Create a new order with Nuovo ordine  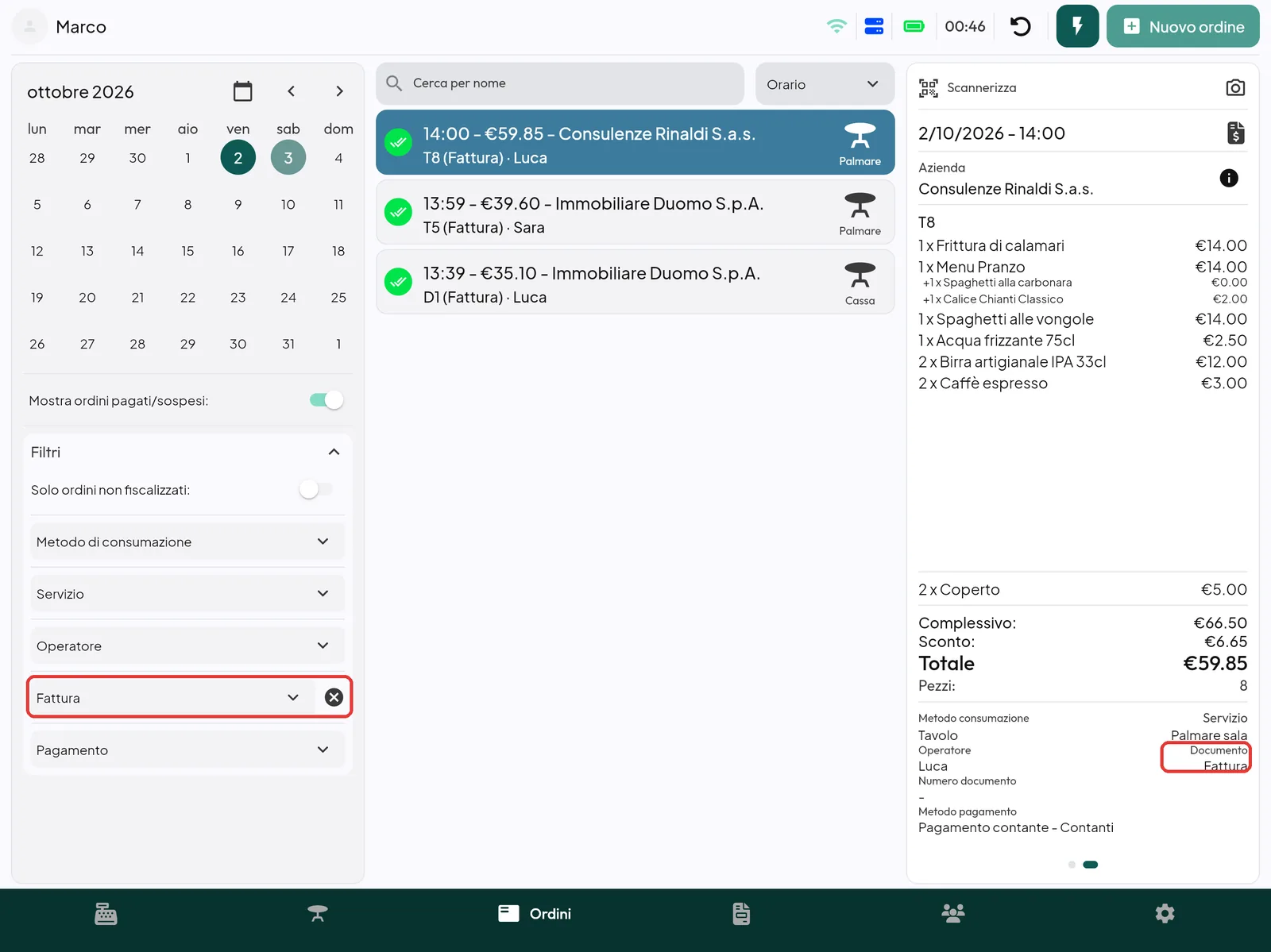click(x=1183, y=26)
